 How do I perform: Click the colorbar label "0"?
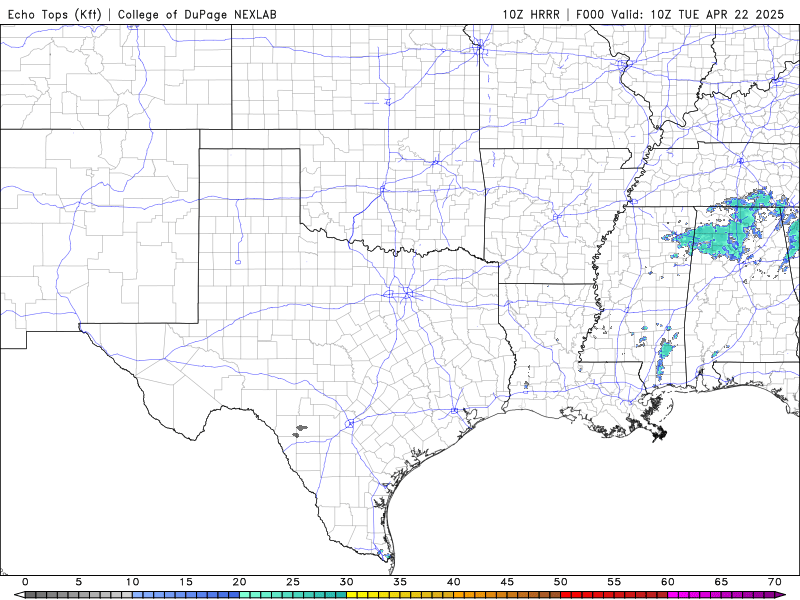pos(26,582)
